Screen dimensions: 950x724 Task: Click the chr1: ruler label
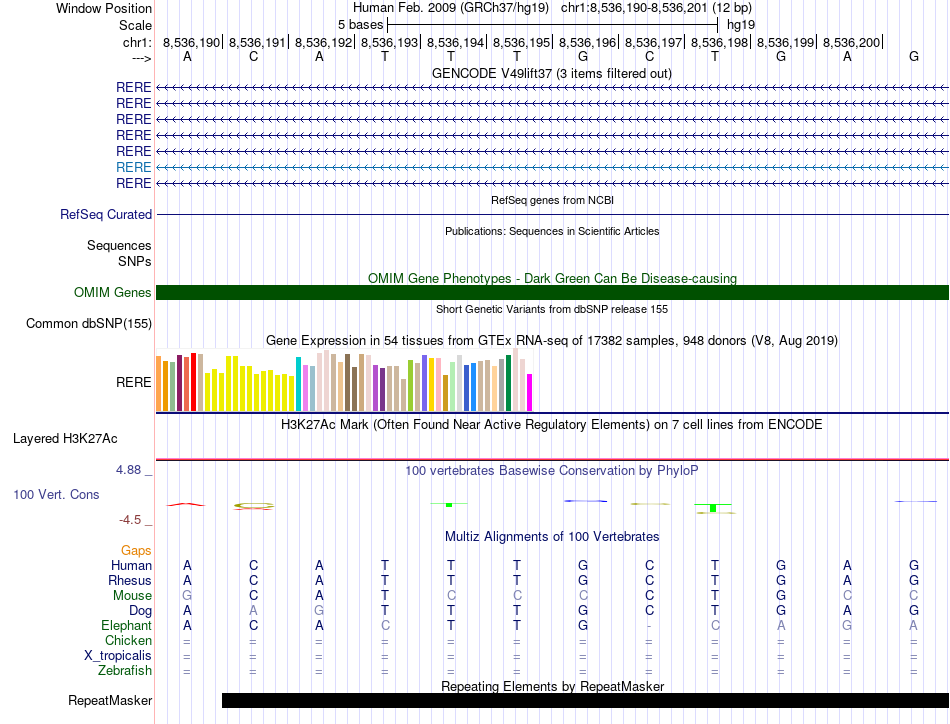137,42
